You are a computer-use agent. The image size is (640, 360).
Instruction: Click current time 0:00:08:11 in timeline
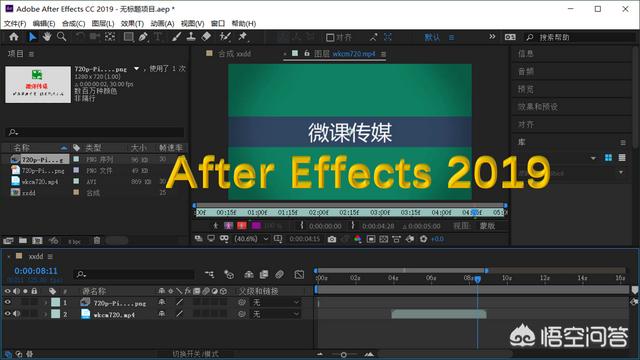point(36,271)
